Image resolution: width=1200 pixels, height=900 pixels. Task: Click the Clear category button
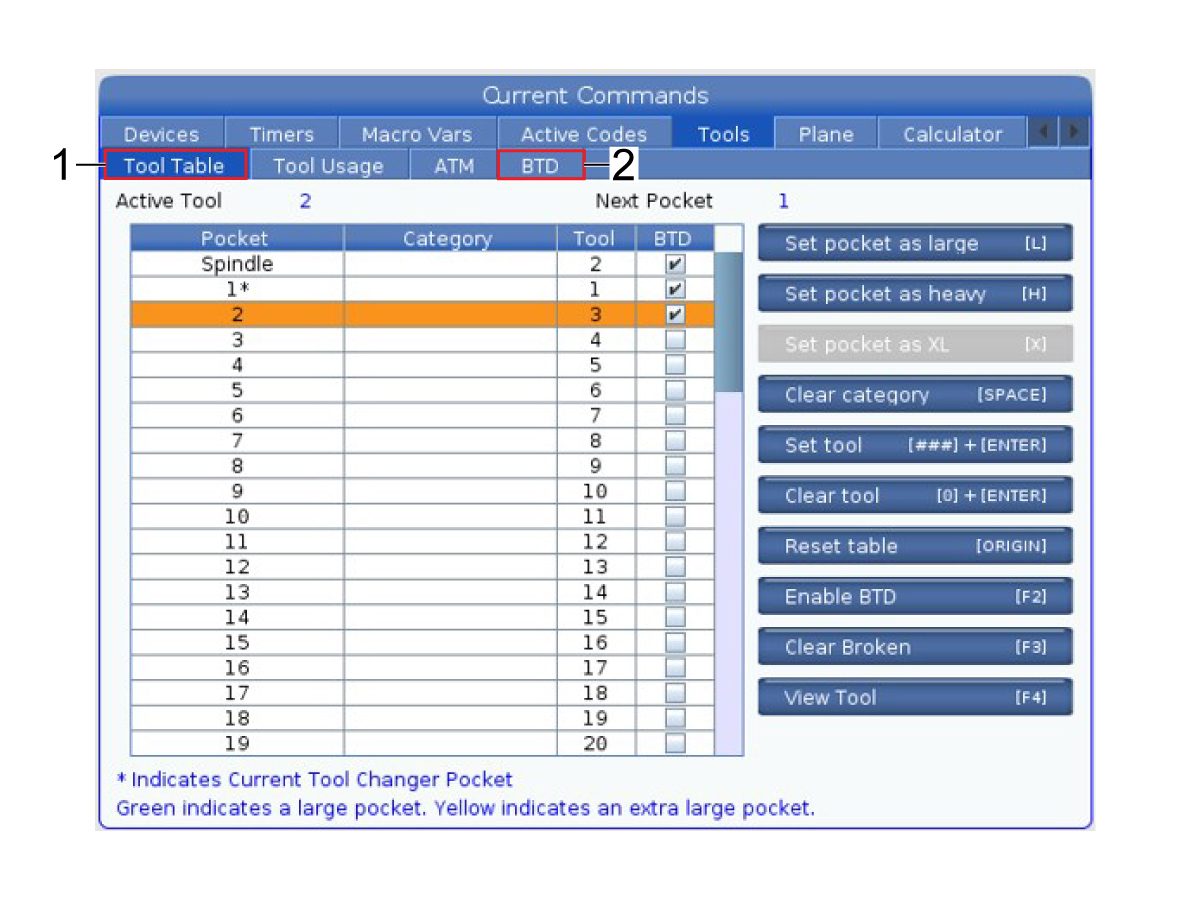click(915, 395)
